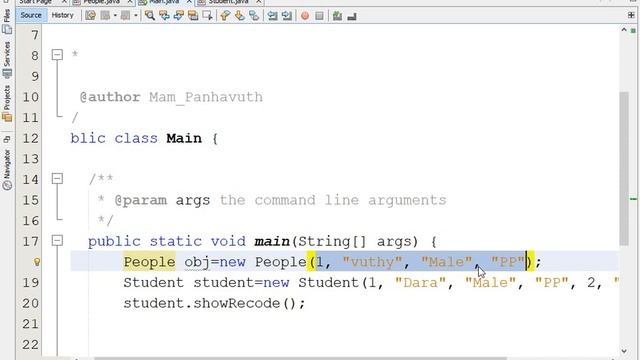Switch to Source view
The image size is (640, 360).
31,16
